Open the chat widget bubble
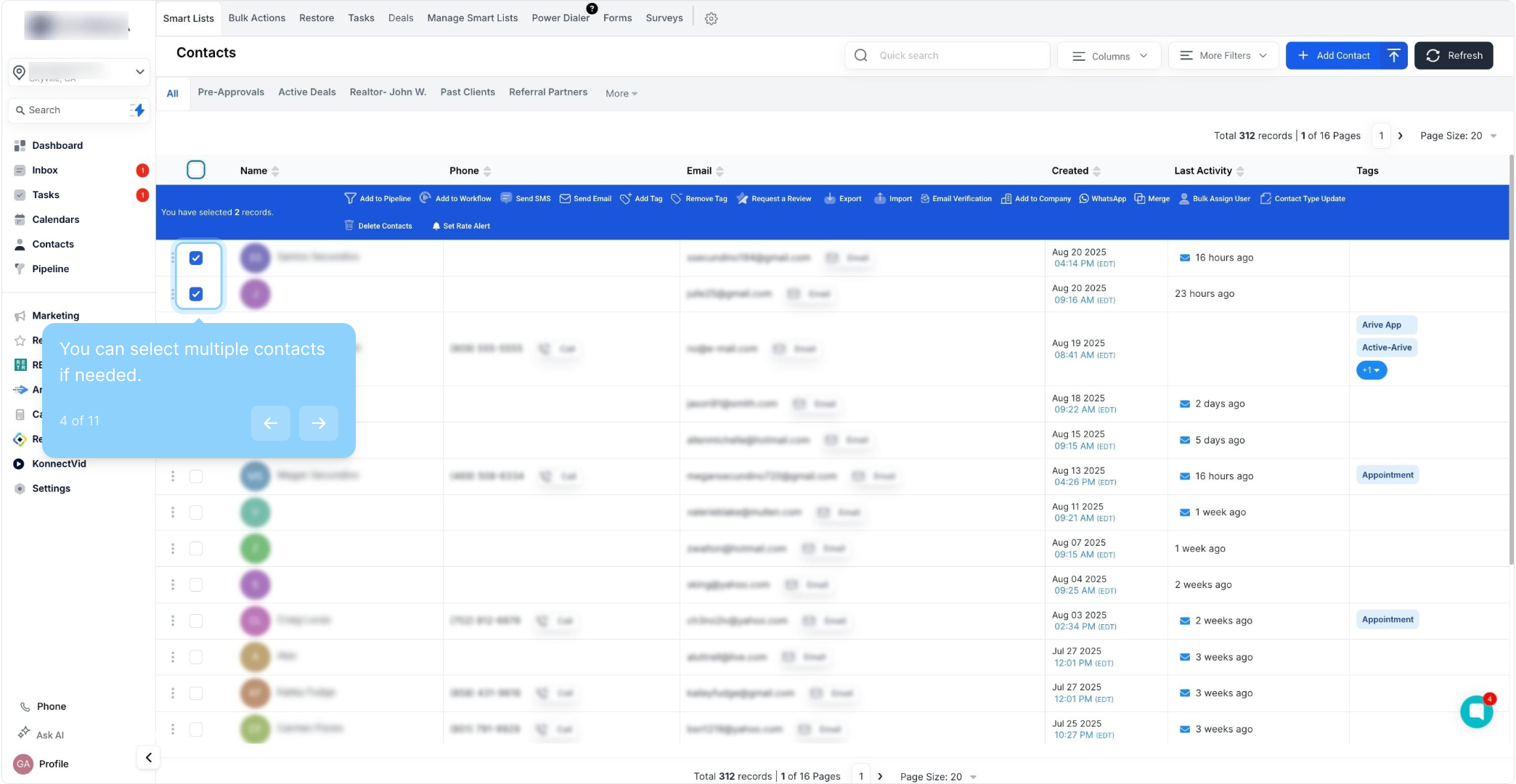 point(1476,711)
